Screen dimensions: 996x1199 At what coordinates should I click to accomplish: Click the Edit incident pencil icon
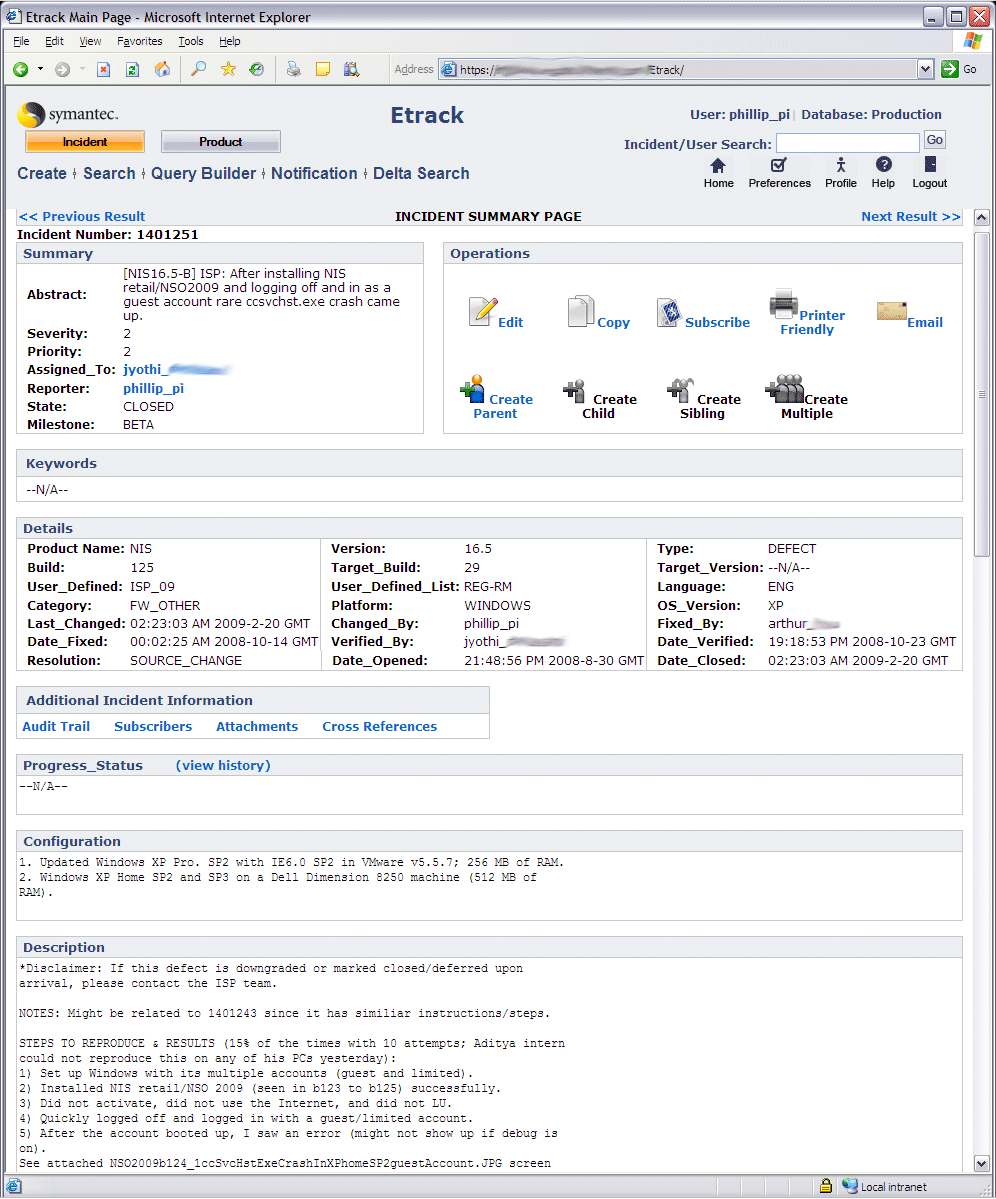coord(483,312)
